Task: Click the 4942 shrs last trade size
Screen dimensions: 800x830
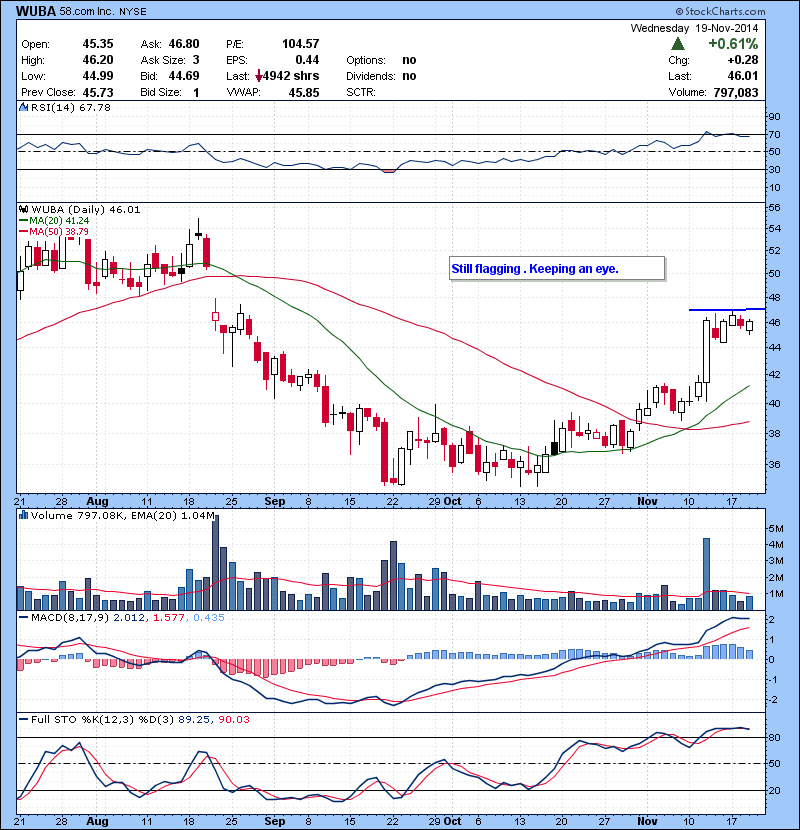Action: click(291, 76)
